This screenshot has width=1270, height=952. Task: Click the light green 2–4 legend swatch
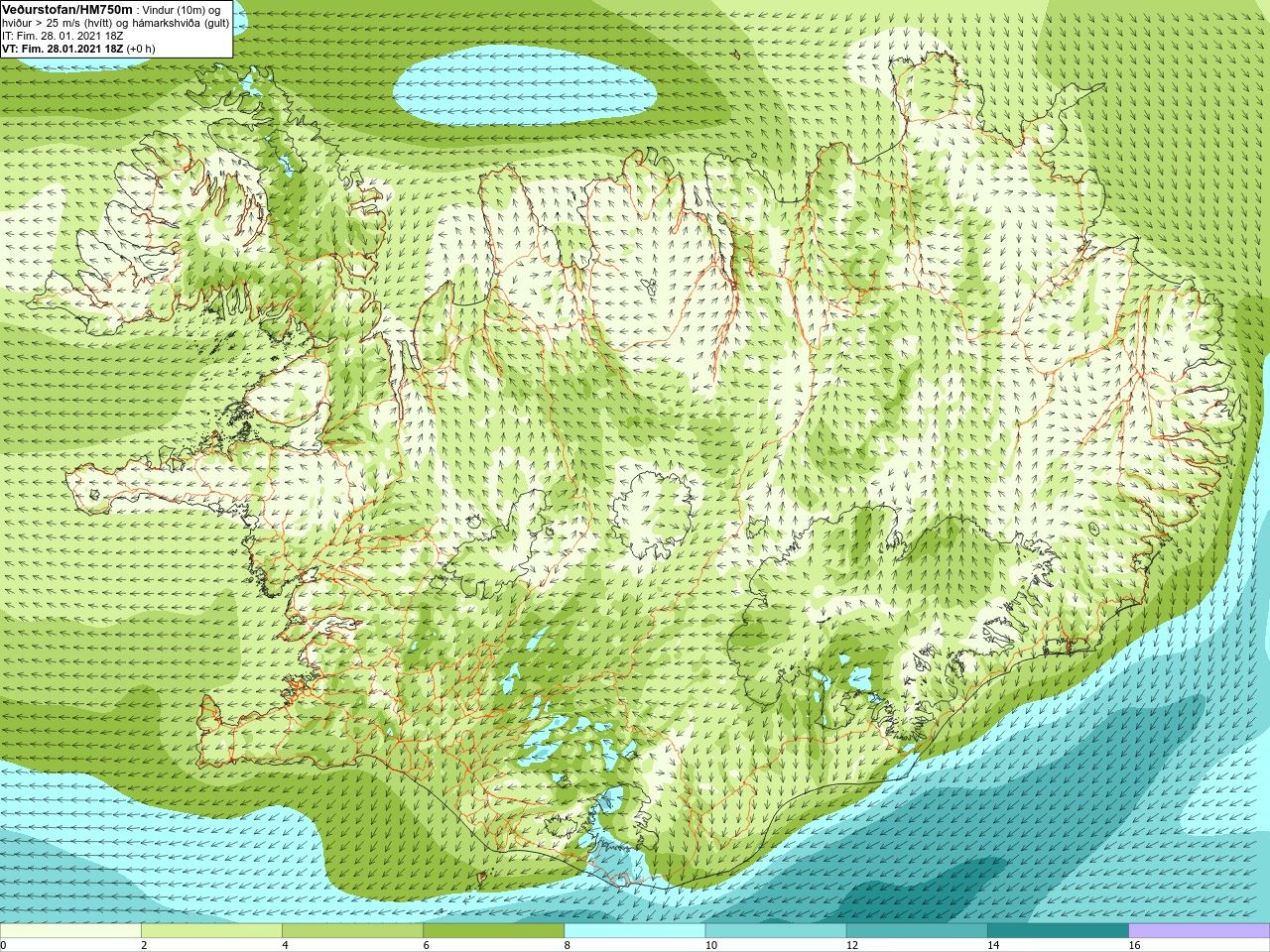click(211, 931)
